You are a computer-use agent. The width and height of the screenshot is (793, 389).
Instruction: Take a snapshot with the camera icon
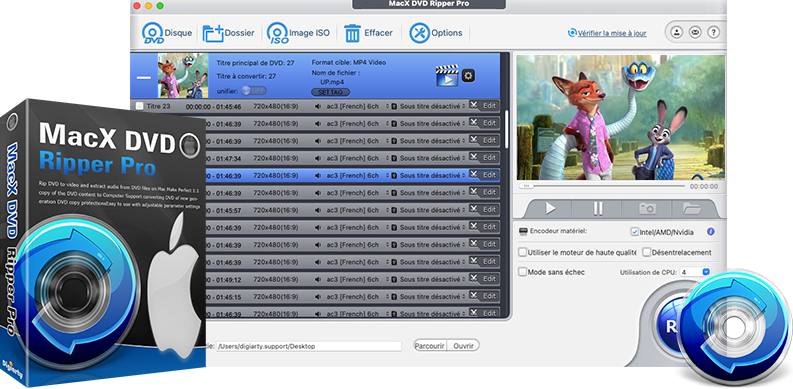(647, 208)
